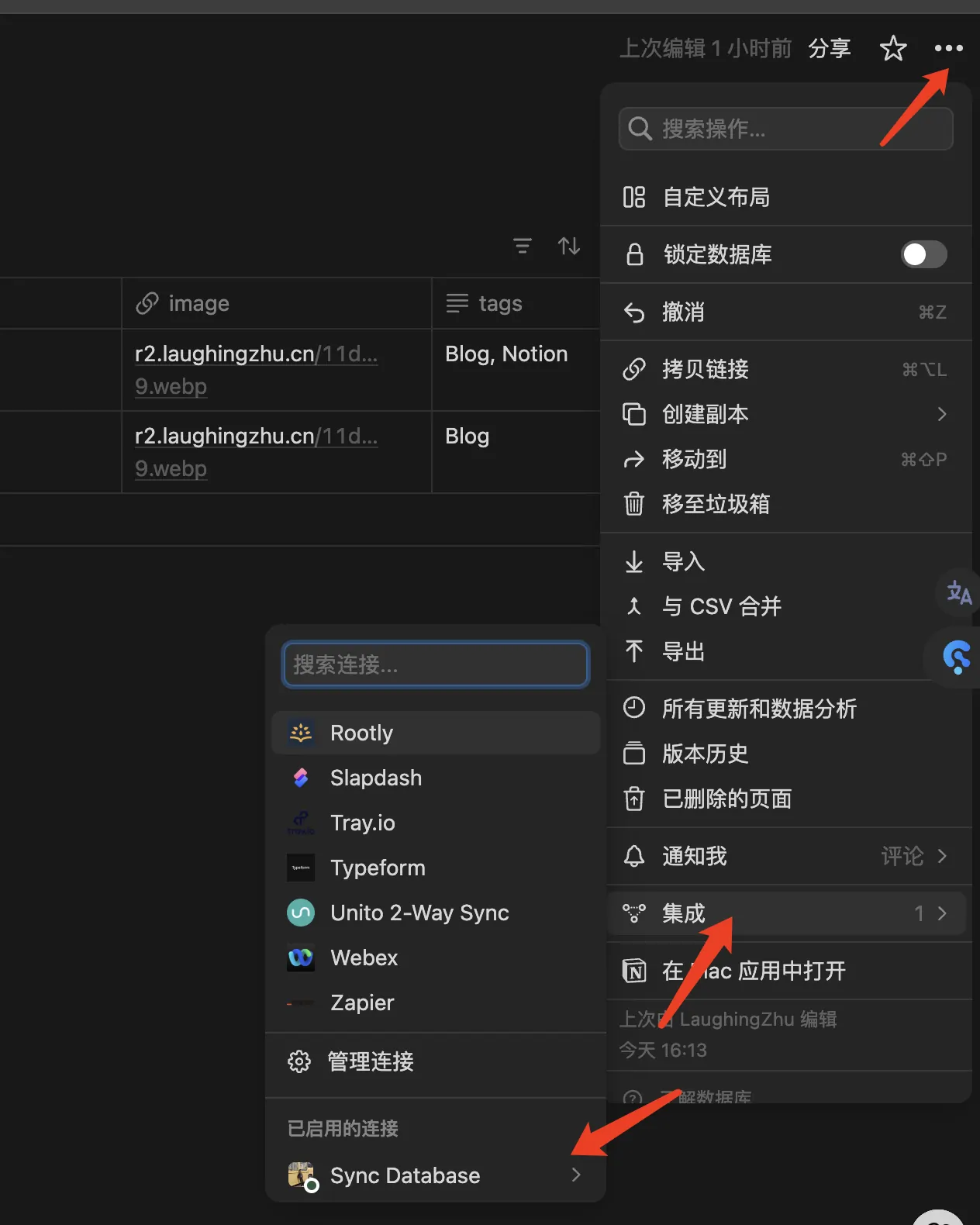Click the blue floating assistant icon

point(956,657)
